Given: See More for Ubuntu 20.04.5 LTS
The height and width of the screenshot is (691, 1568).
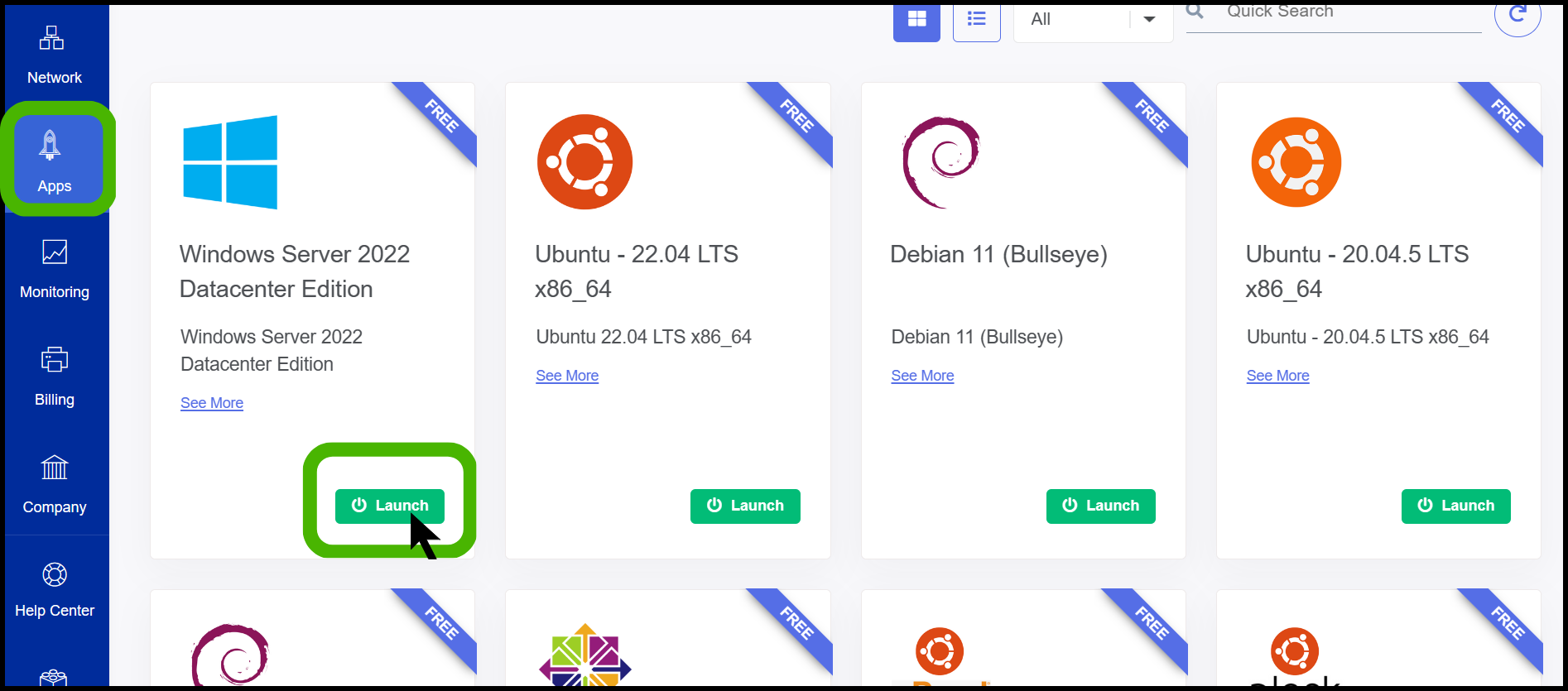Looking at the screenshot, I should [x=1277, y=376].
